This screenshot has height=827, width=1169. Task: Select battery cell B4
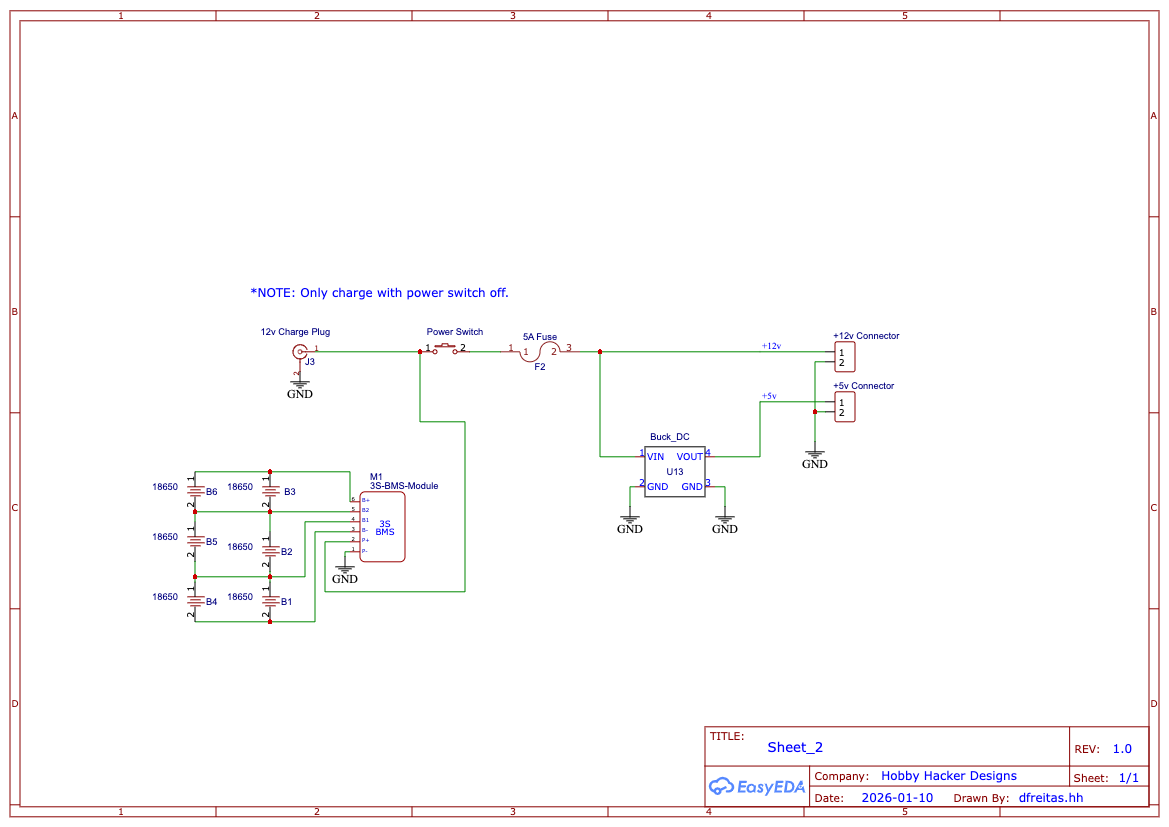tap(195, 602)
